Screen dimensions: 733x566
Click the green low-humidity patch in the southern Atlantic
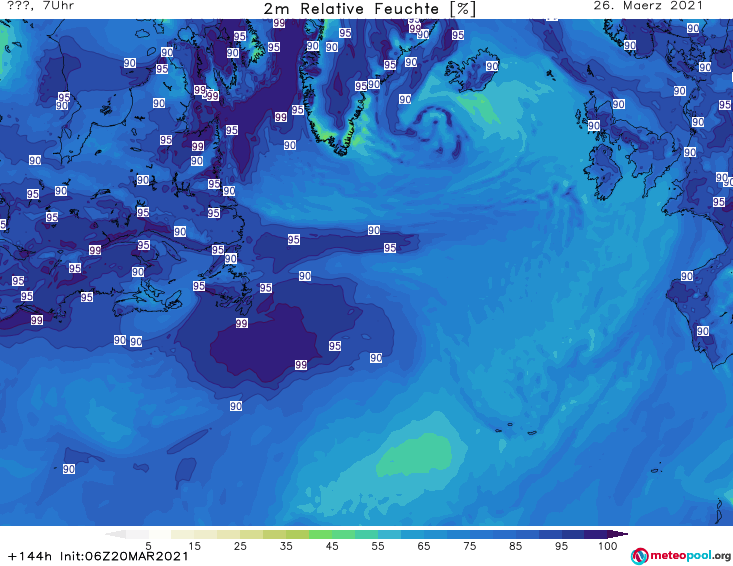tap(415, 455)
